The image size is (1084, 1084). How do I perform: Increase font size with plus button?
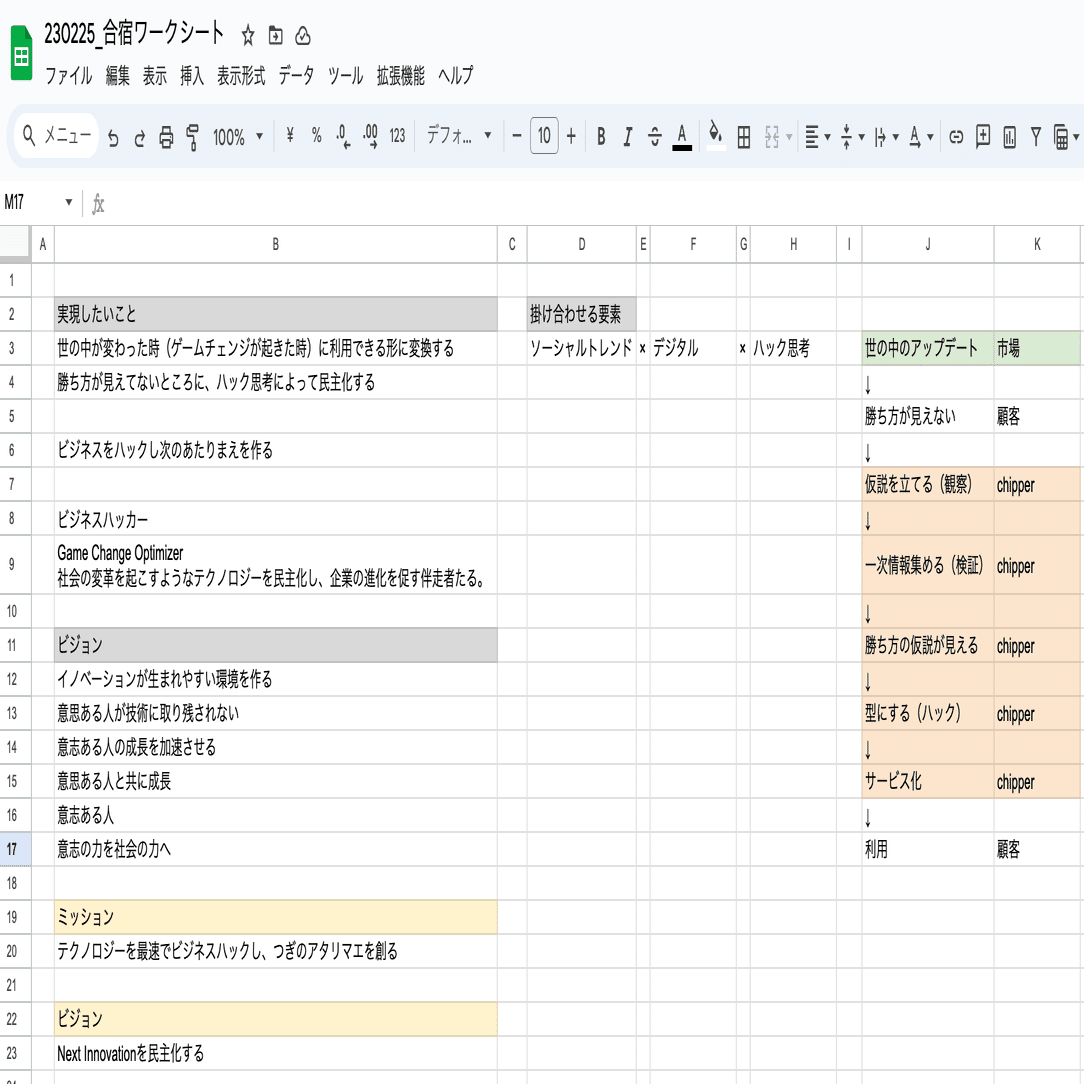(x=571, y=136)
